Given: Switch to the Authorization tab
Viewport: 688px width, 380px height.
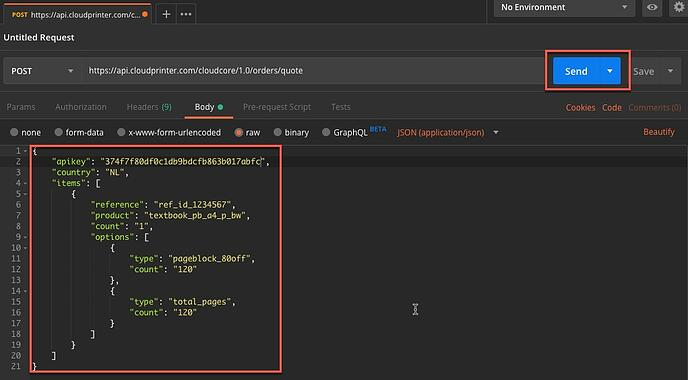Looking at the screenshot, I should tap(81, 107).
